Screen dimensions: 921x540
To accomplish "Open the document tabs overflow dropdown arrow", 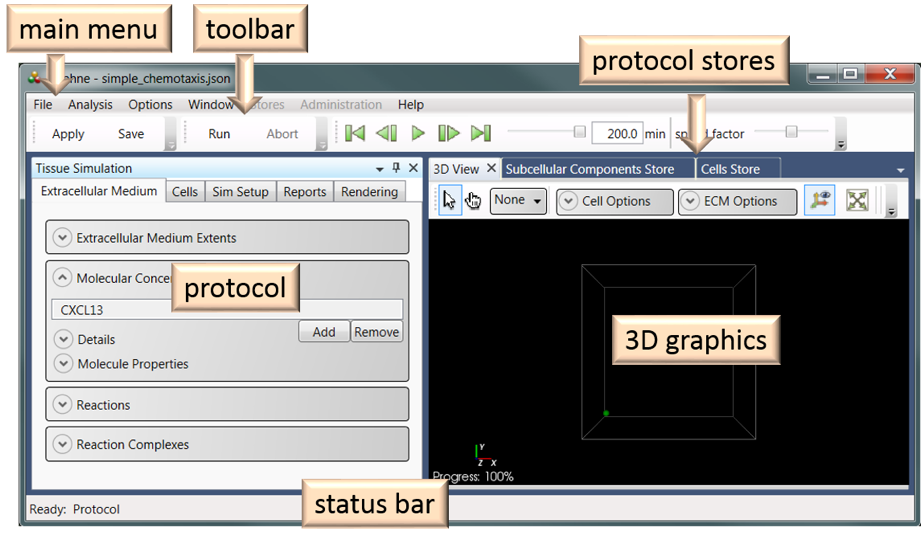I will pyautogui.click(x=900, y=170).
